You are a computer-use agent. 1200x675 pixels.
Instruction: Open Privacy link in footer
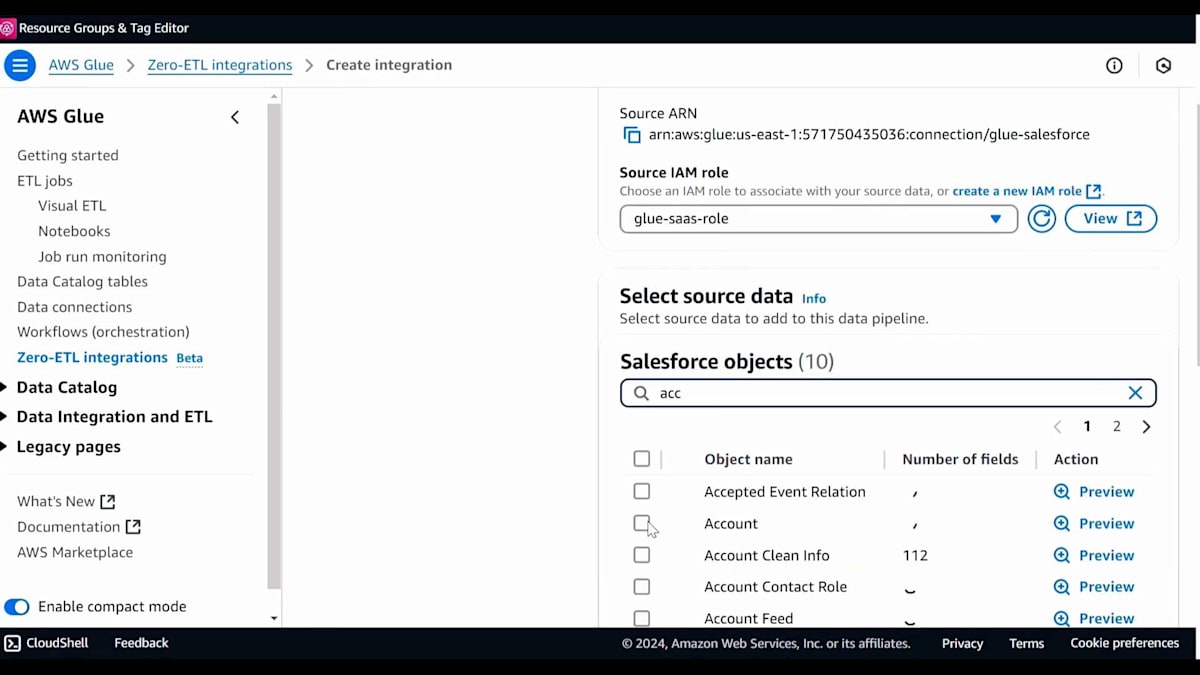(x=962, y=643)
